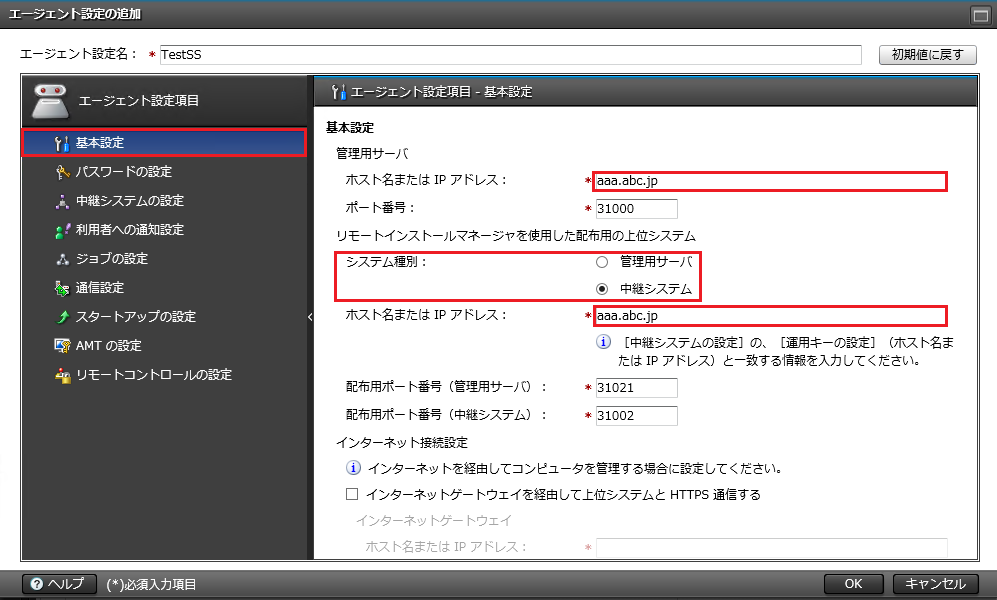Maximize the エージェント設定の追加 dialog
Screen dimensions: 997x600
980,15
